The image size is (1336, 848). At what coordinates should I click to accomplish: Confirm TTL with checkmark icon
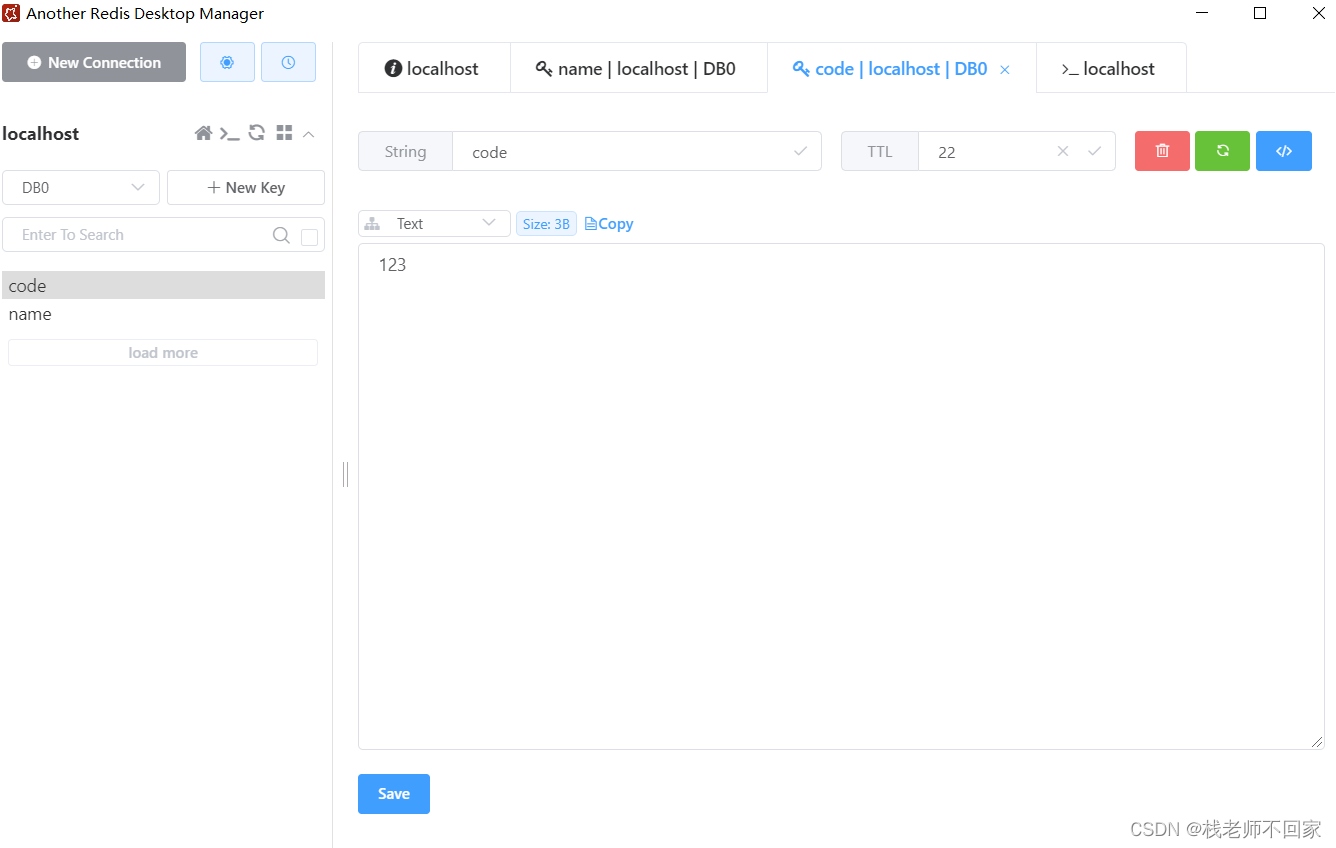[x=1094, y=151]
